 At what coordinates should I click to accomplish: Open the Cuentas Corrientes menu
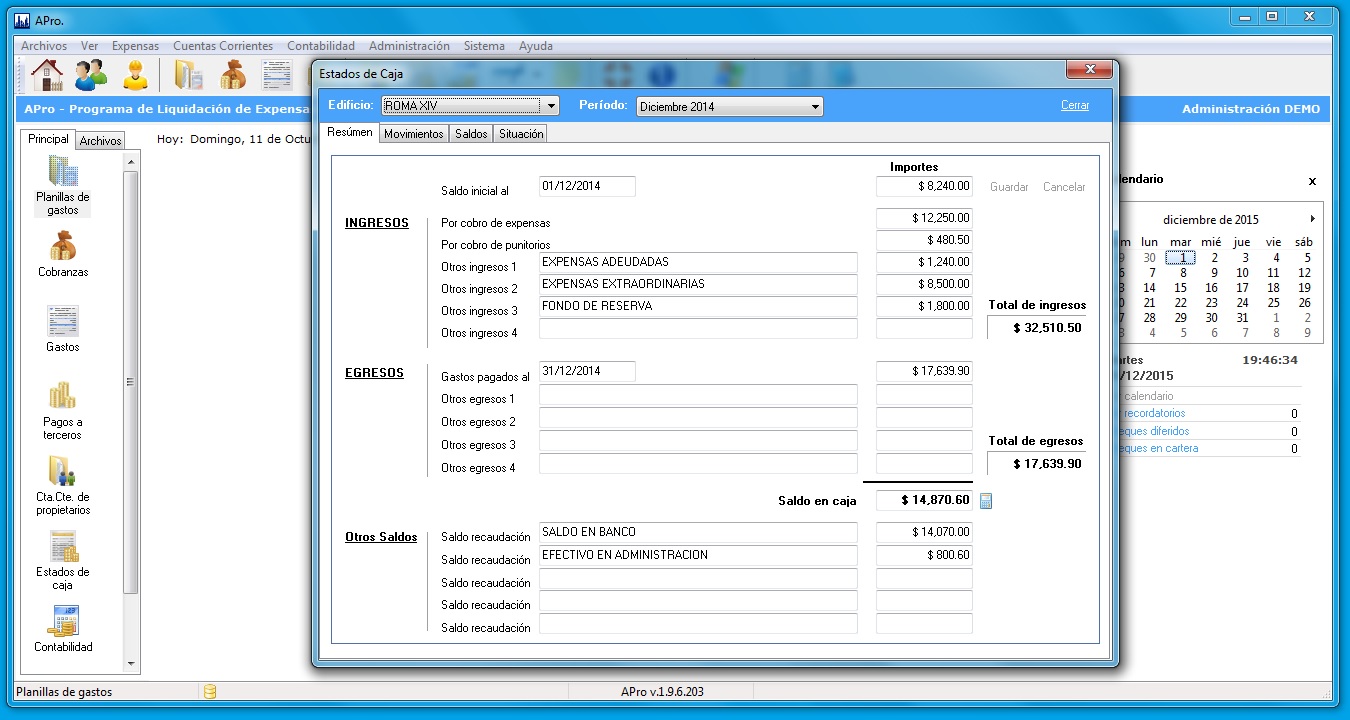coord(222,46)
